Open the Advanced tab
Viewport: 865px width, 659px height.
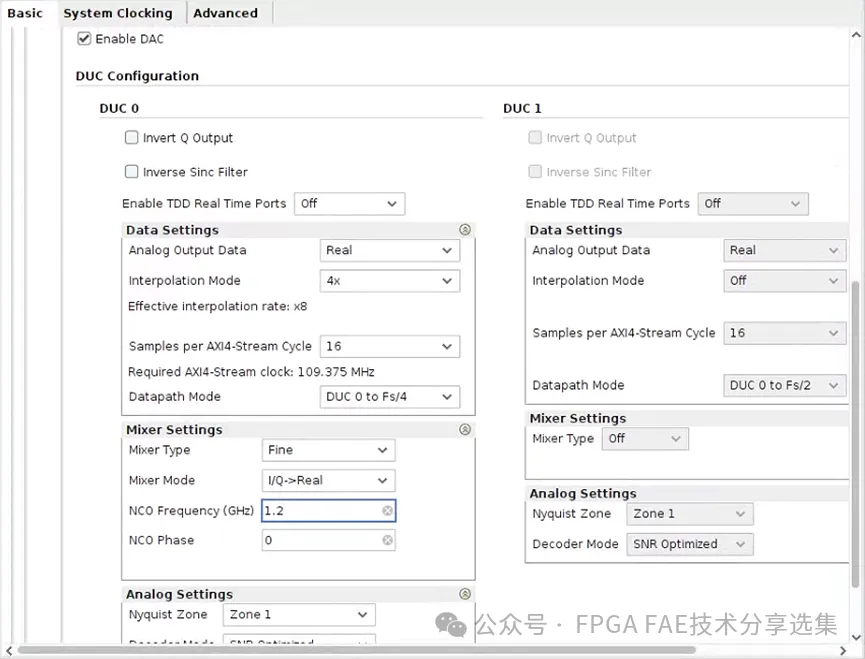pyautogui.click(x=225, y=13)
